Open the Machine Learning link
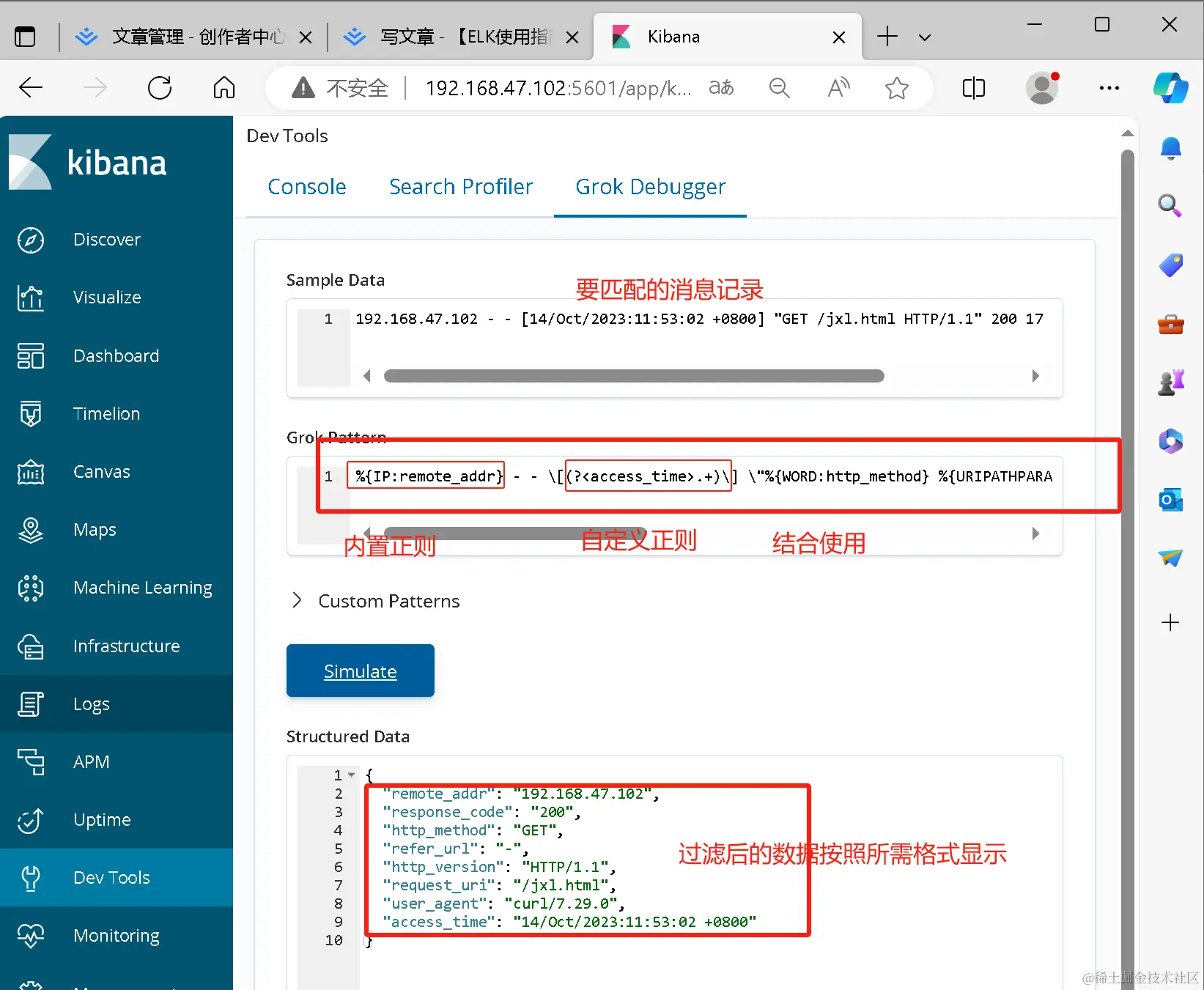Screen dimensions: 1204x990 [143, 588]
